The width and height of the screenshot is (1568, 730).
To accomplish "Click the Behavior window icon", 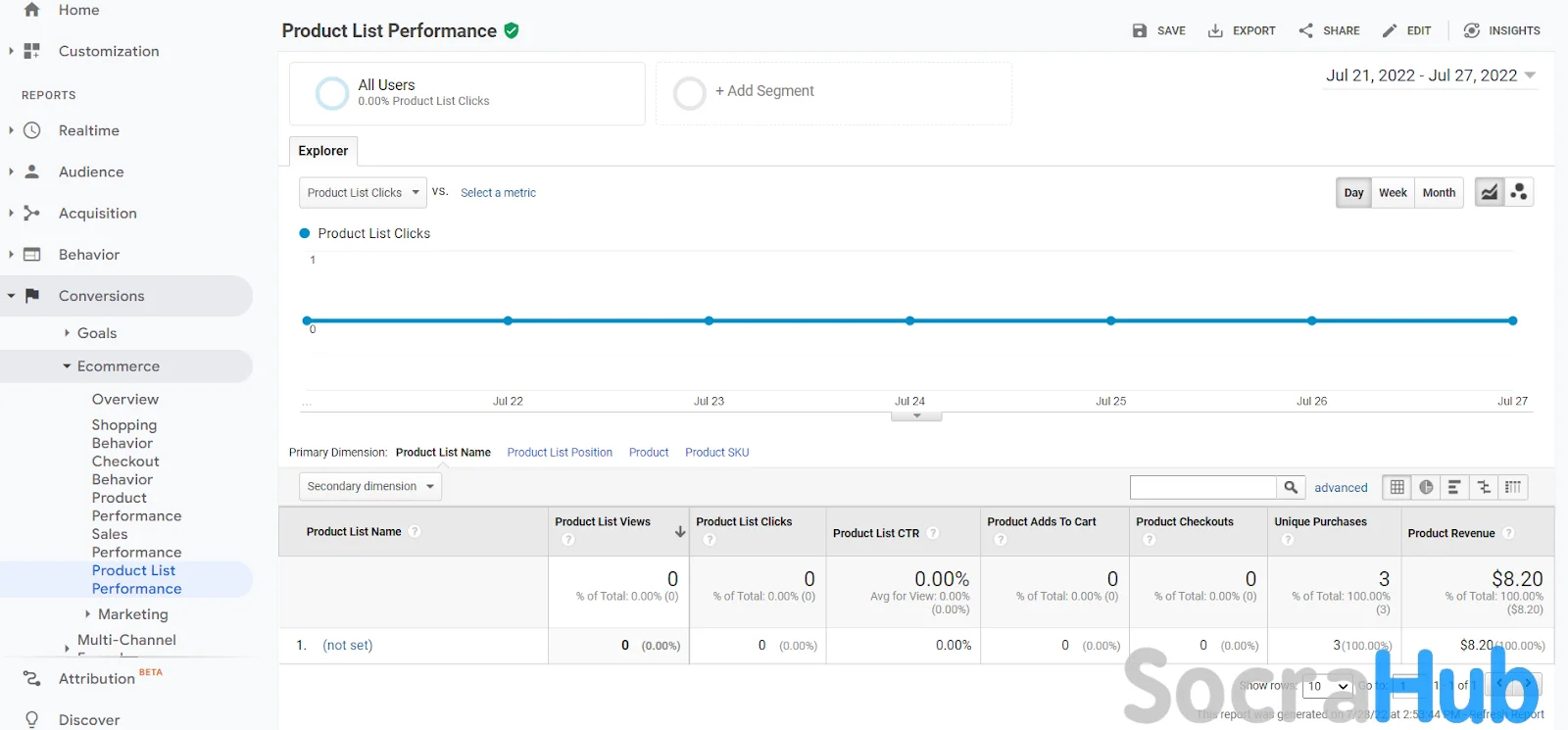I will point(31,254).
